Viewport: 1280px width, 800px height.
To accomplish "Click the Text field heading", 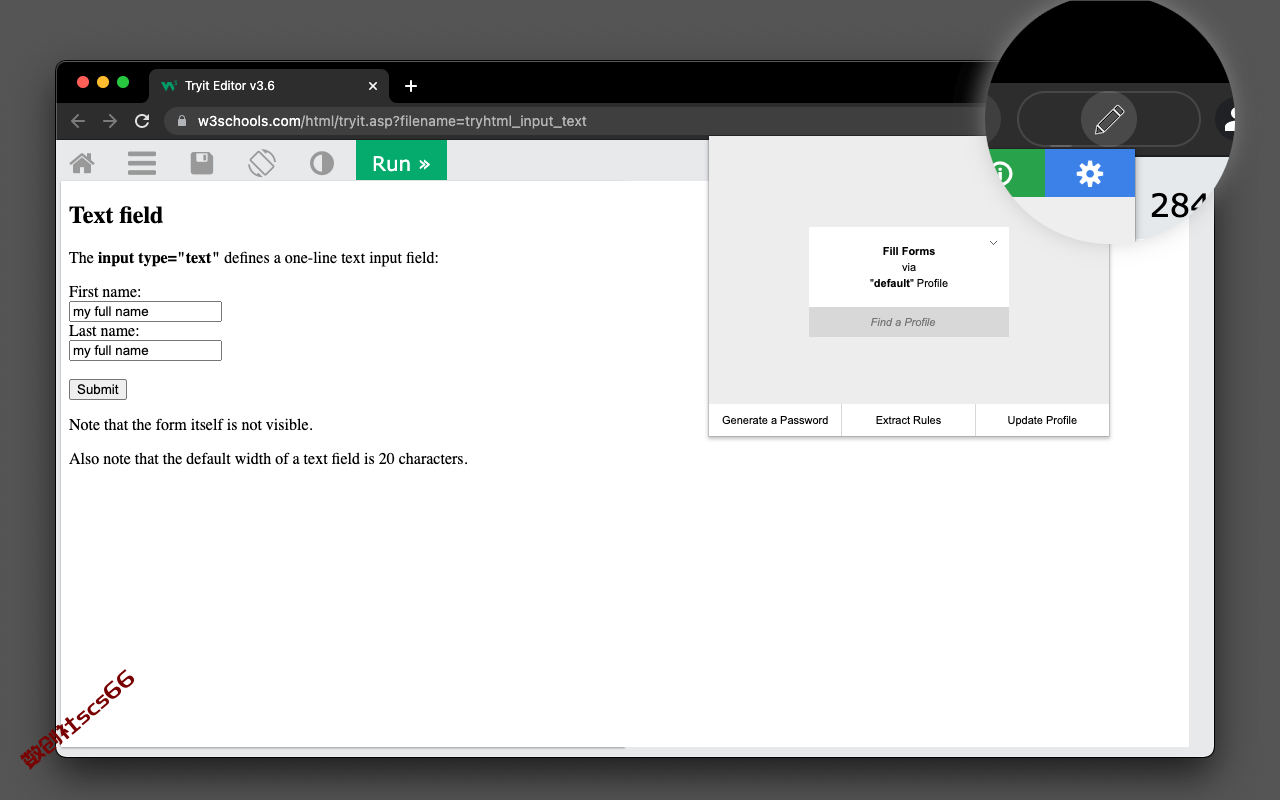I will click(x=116, y=215).
